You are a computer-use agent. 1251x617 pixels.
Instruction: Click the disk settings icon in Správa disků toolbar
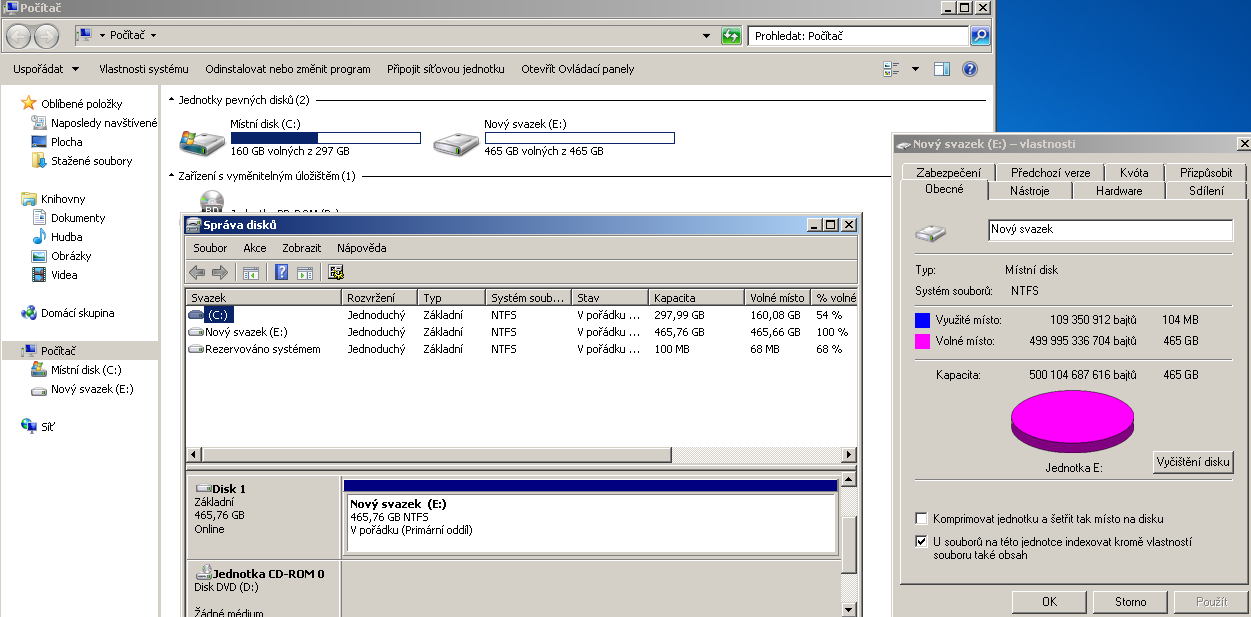click(x=336, y=272)
